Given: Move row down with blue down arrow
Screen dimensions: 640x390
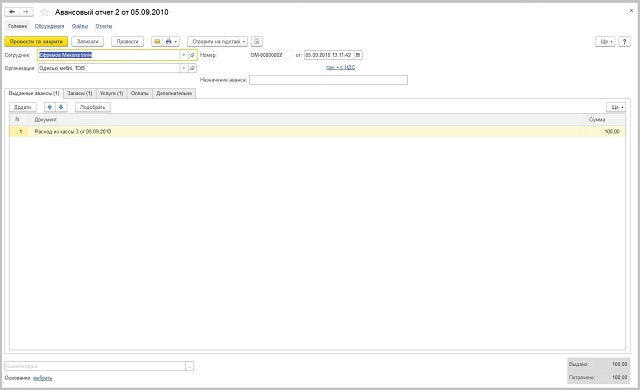Looking at the screenshot, I should tap(61, 107).
